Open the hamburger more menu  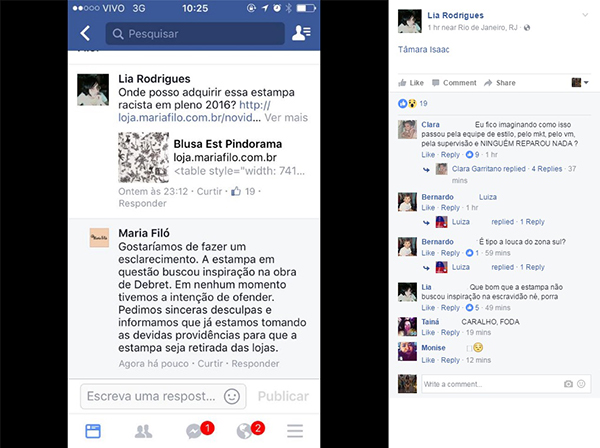pyautogui.click(x=295, y=431)
